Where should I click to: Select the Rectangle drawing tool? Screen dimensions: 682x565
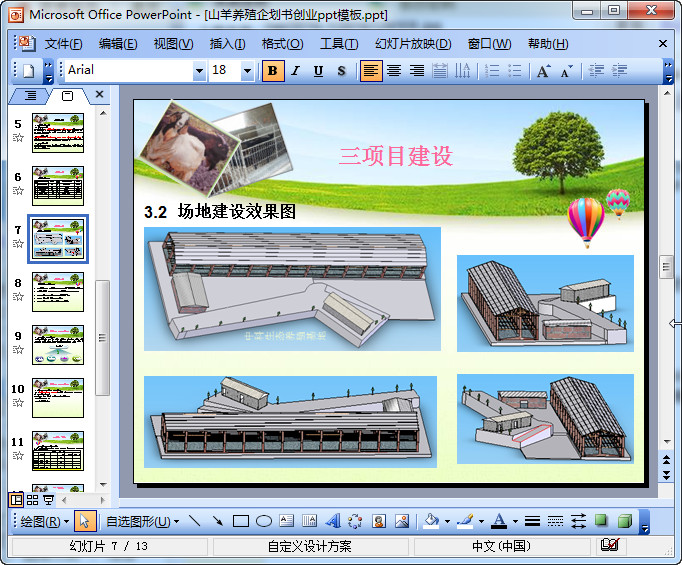pos(241,521)
